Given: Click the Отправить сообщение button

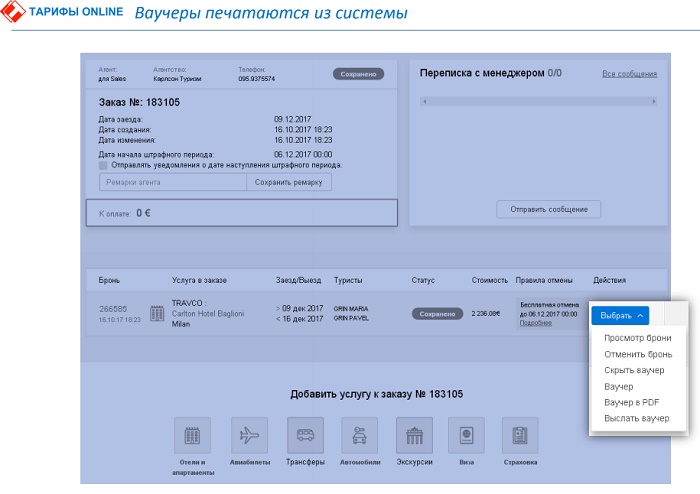Looking at the screenshot, I should click(x=548, y=210).
